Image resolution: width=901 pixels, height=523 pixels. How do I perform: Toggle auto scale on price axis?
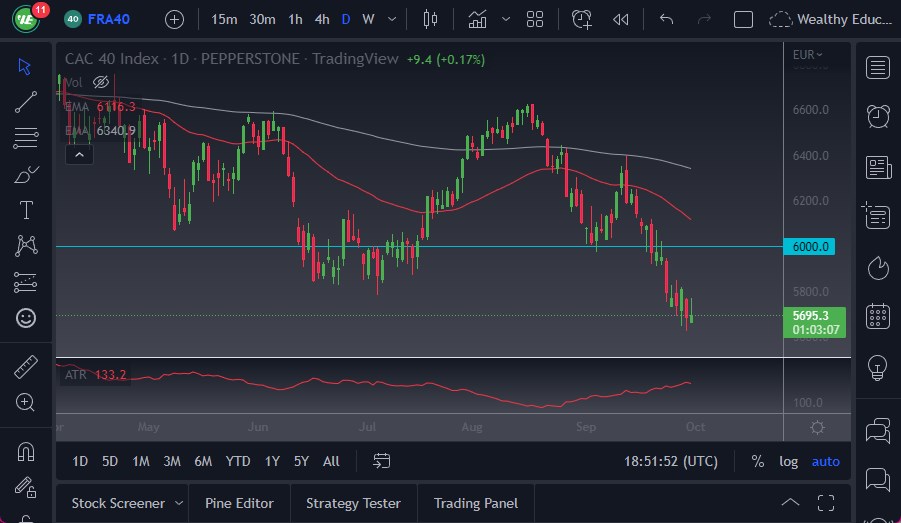(825, 461)
